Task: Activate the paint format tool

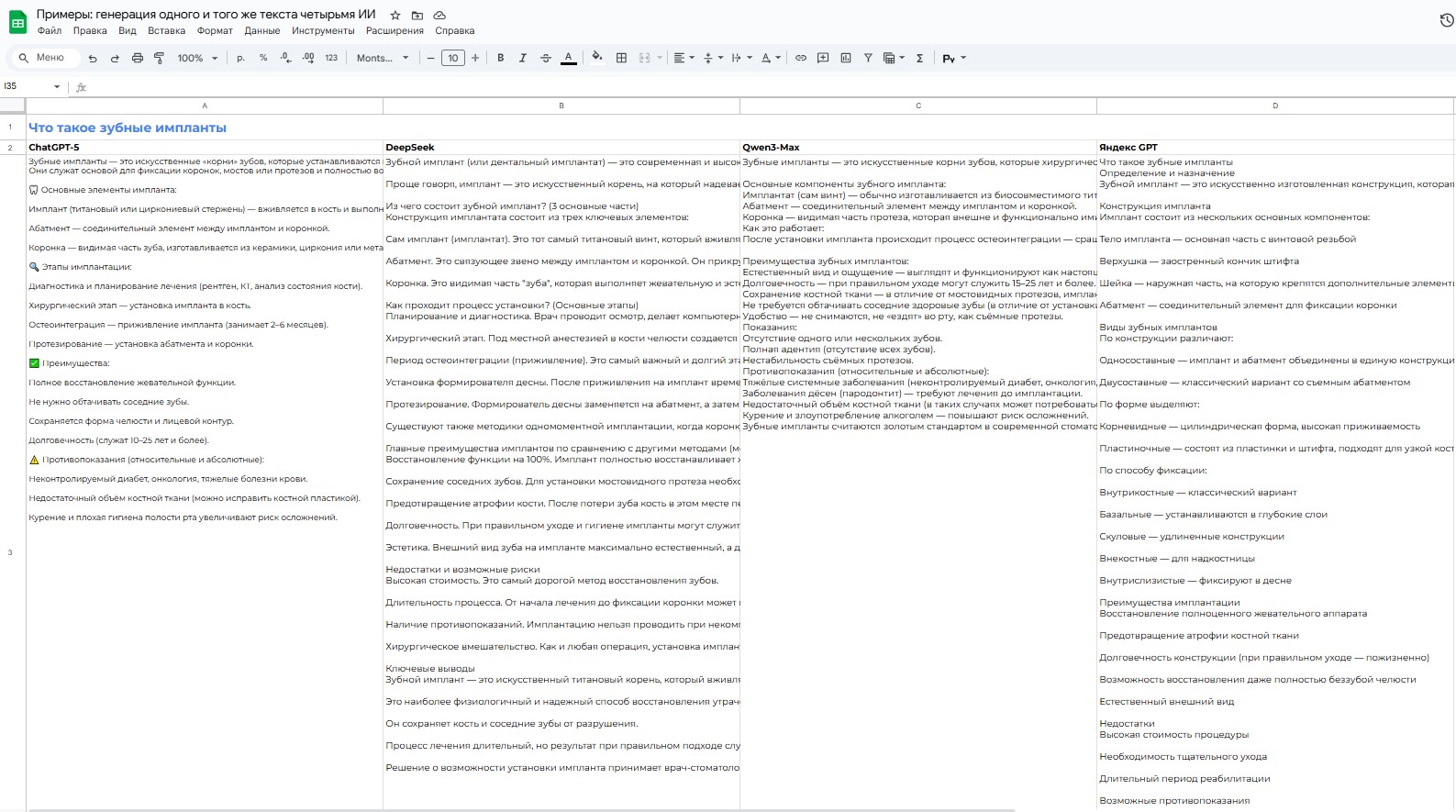Action: [x=159, y=58]
